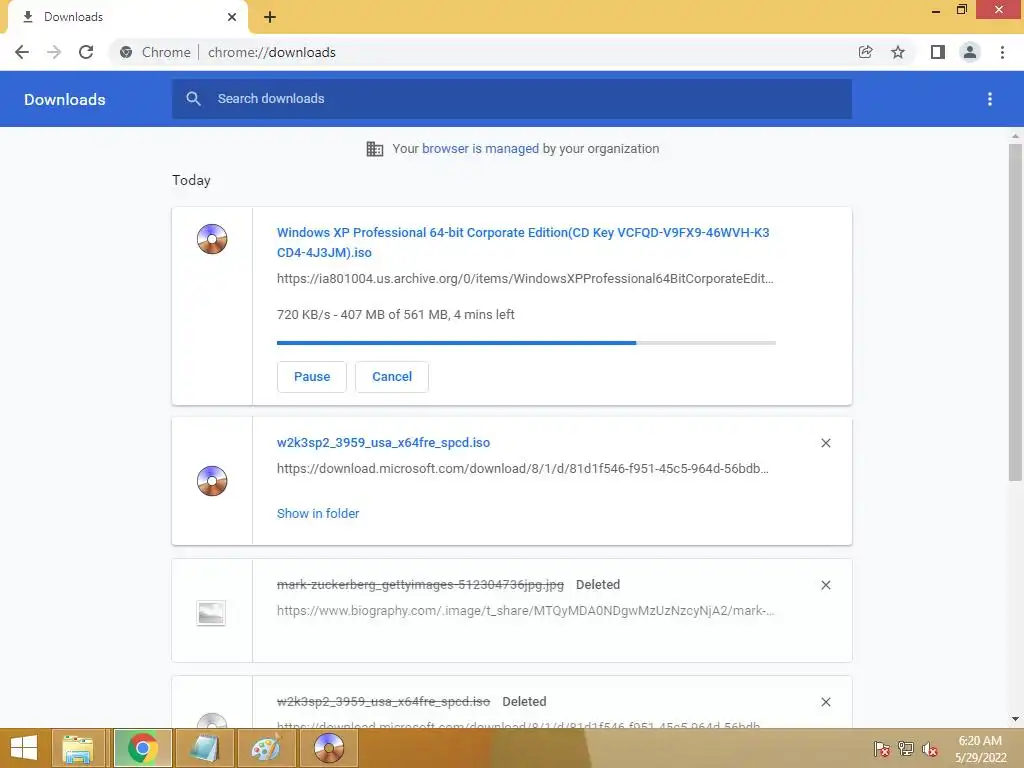Click the scrollbar up arrow
The height and width of the screenshot is (768, 1024).
(x=1015, y=136)
